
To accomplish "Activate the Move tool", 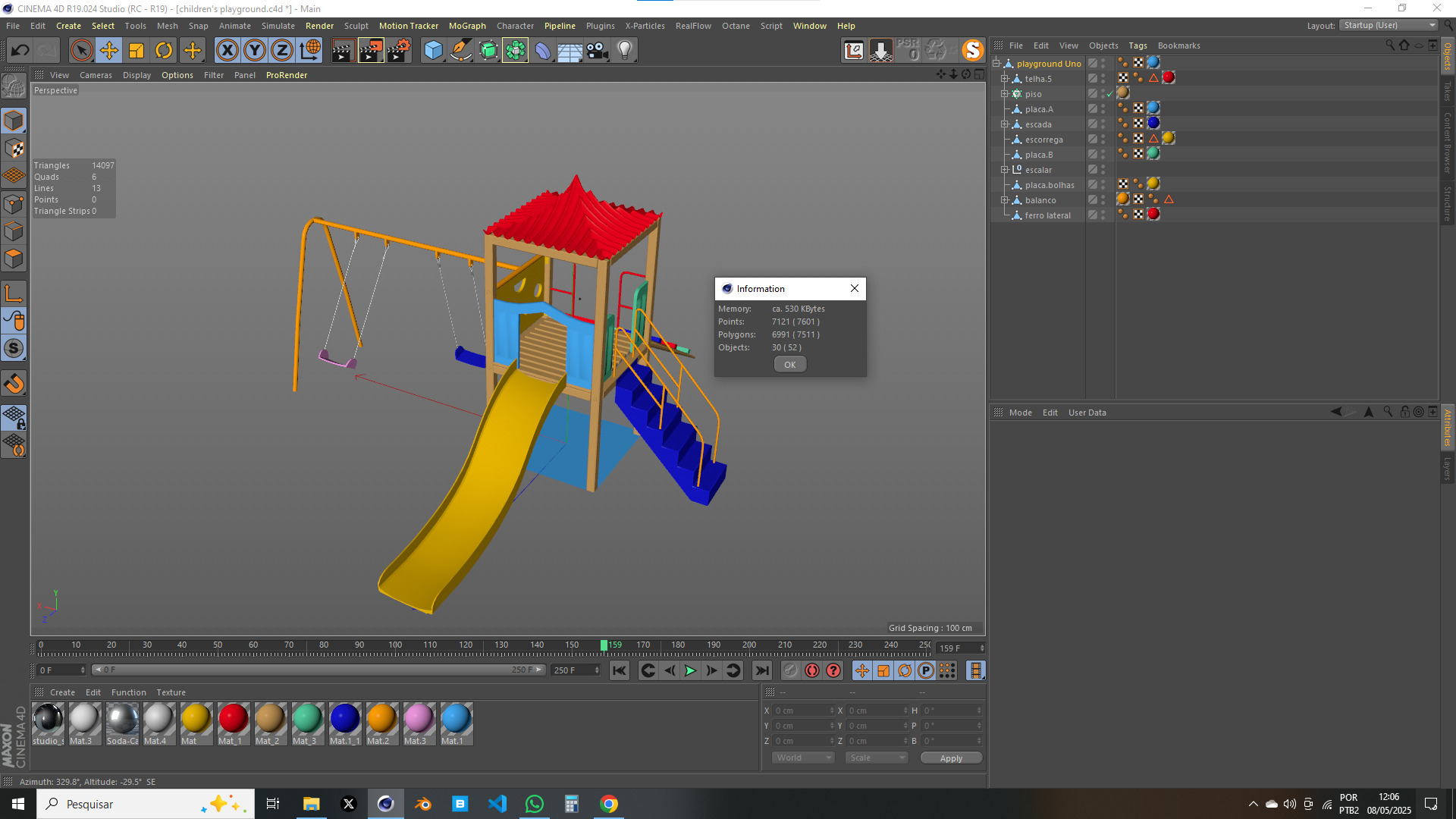I will [108, 51].
